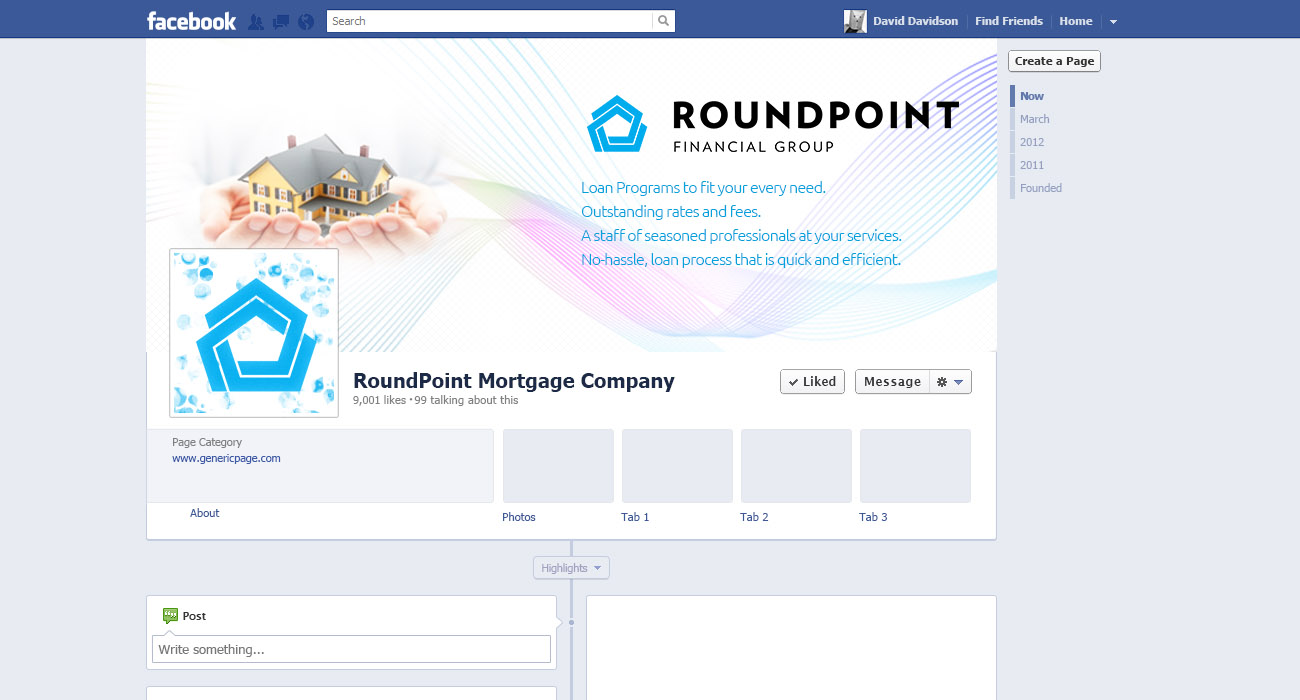Open the notifications globe icon
Viewport: 1300px width, 700px height.
306,21
